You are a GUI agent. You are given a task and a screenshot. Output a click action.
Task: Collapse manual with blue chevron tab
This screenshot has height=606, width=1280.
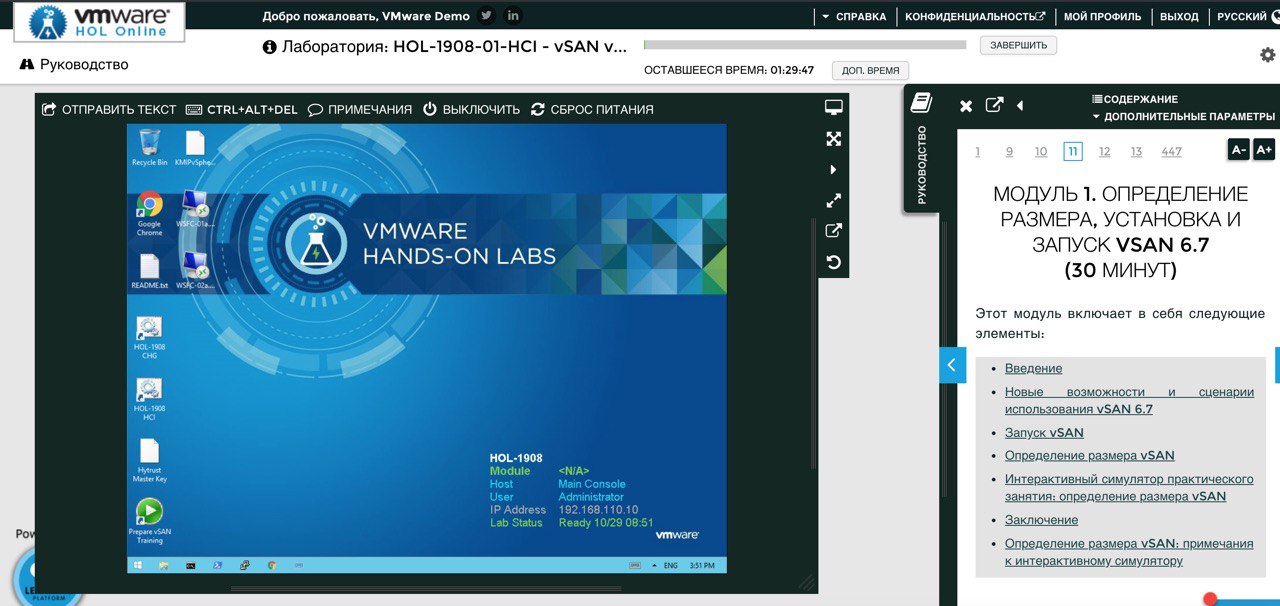click(x=952, y=365)
